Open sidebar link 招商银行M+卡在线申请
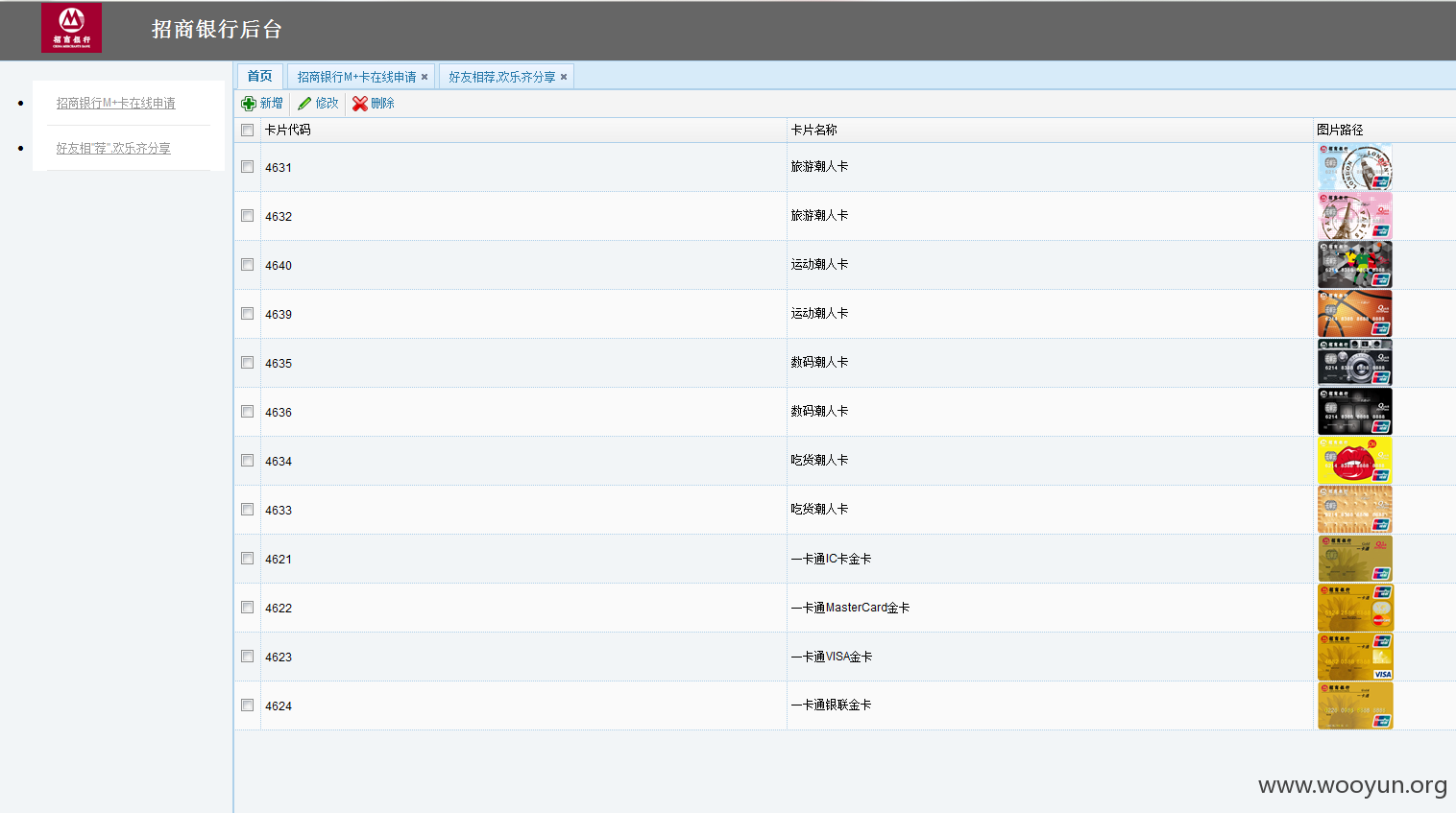Image resolution: width=1456 pixels, height=813 pixels. [115, 103]
